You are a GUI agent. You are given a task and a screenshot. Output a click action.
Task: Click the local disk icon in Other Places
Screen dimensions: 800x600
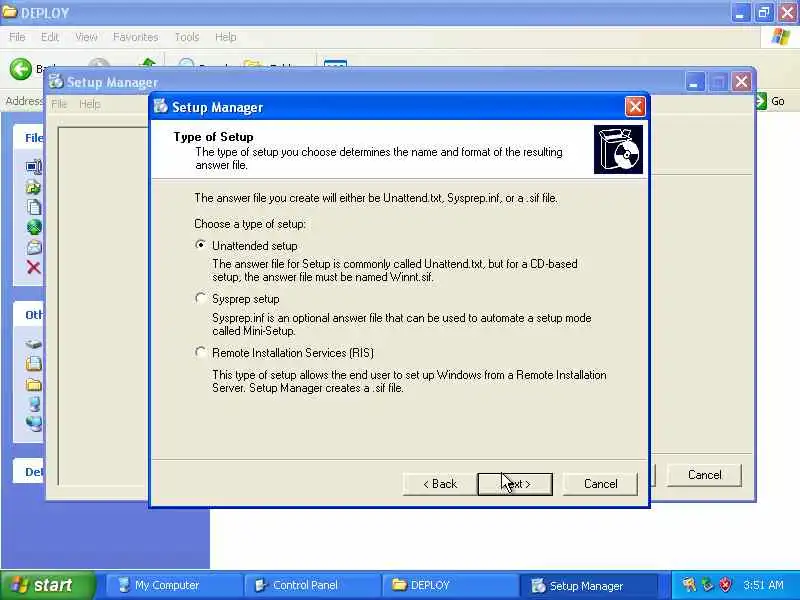pyautogui.click(x=34, y=344)
